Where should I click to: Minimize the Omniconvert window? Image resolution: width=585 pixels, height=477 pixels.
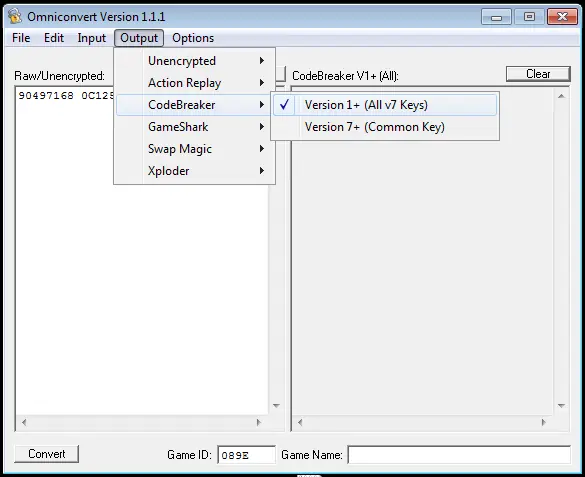[x=496, y=17]
